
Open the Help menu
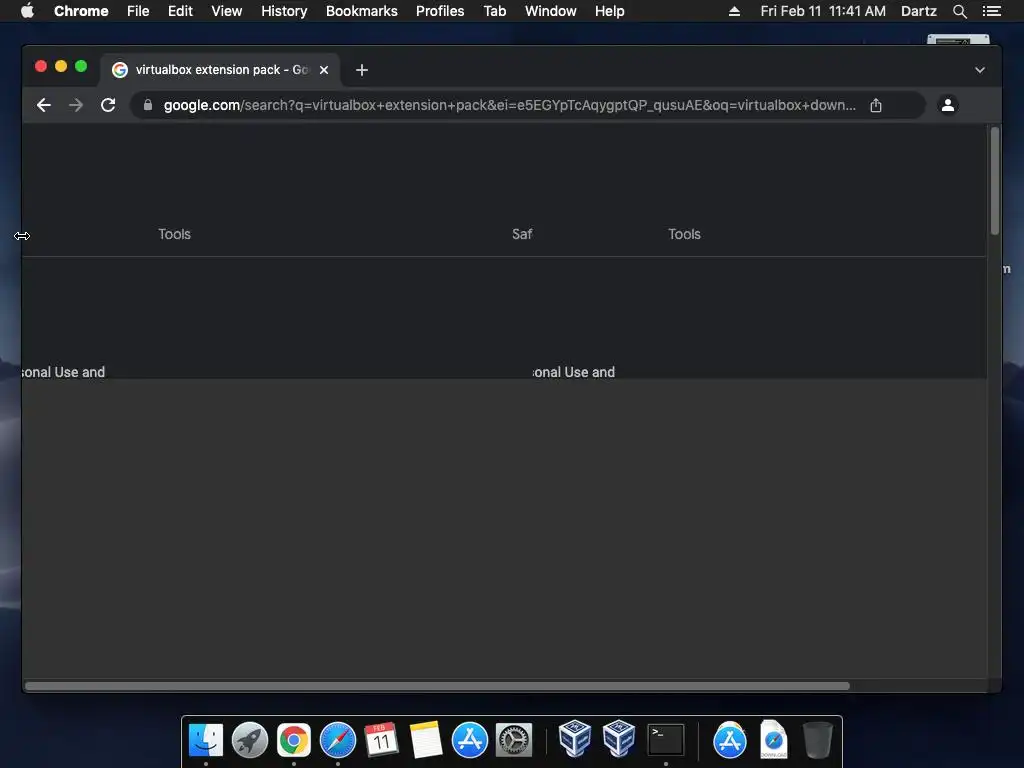click(609, 11)
